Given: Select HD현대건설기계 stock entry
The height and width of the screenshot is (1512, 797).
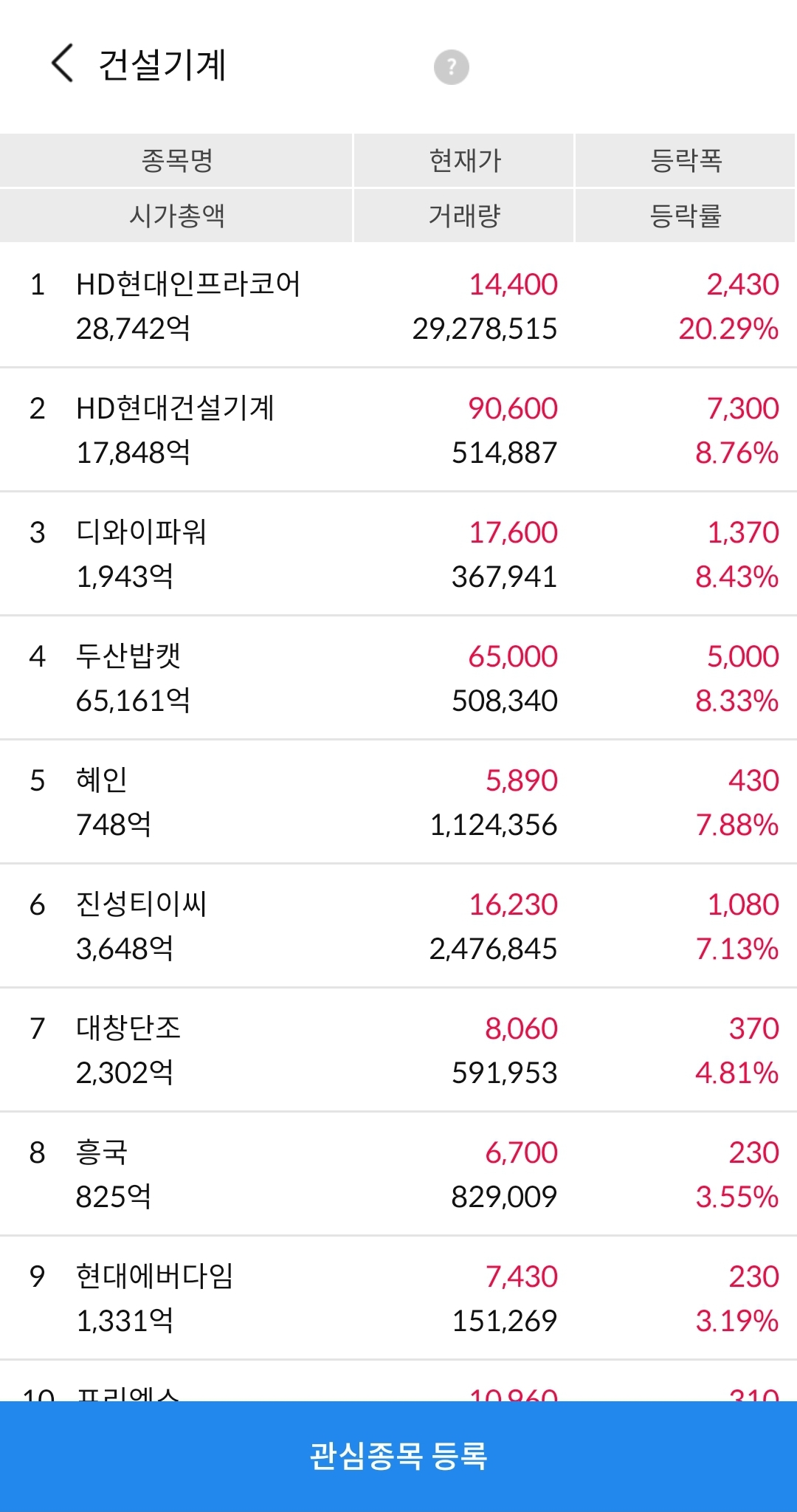Looking at the screenshot, I should pyautogui.click(x=398, y=430).
